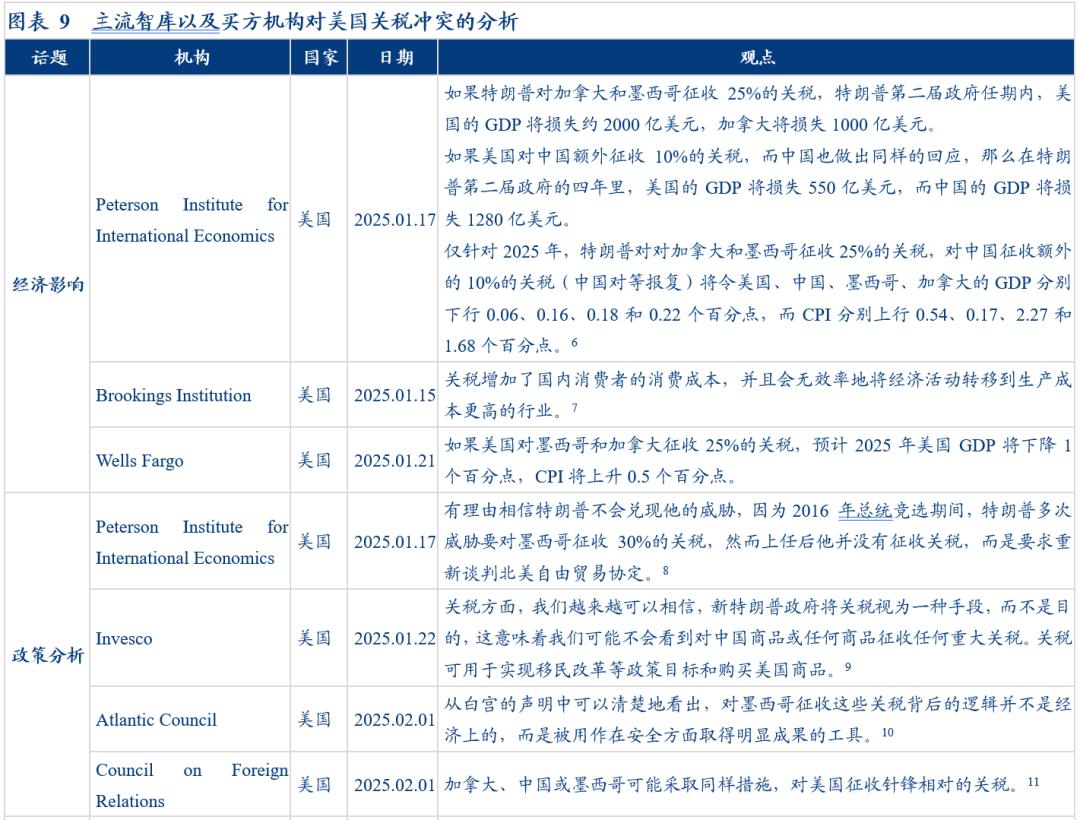Click the date 2025.01.15

394,395
